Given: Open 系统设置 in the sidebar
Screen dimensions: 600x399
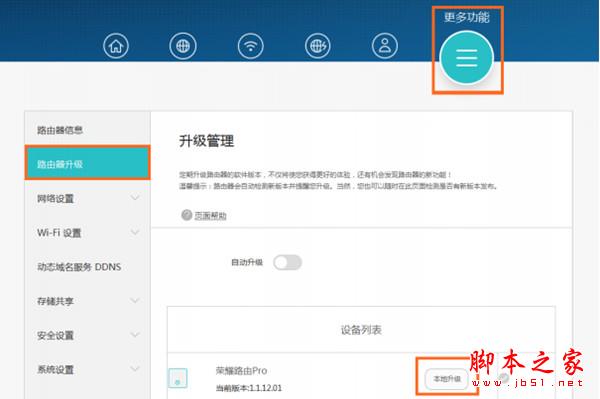Looking at the screenshot, I should click(x=88, y=370).
